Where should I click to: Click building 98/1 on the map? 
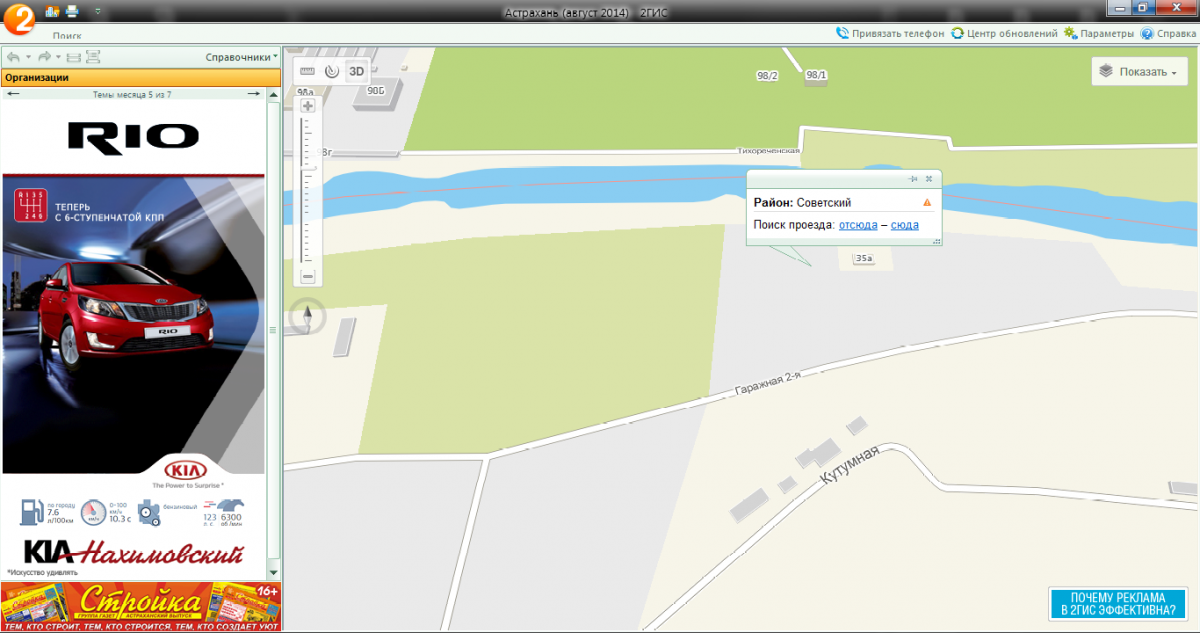point(817,76)
